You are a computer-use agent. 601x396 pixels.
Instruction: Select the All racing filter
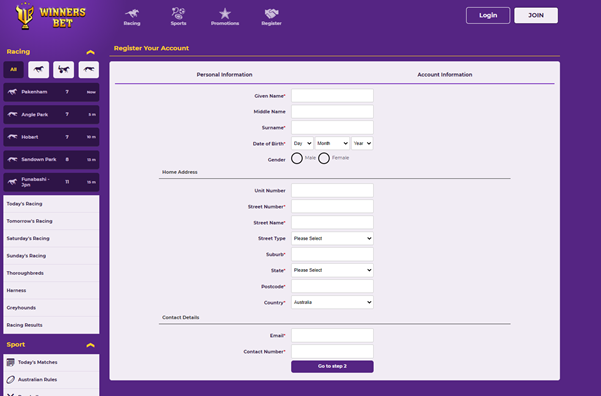tap(13, 70)
